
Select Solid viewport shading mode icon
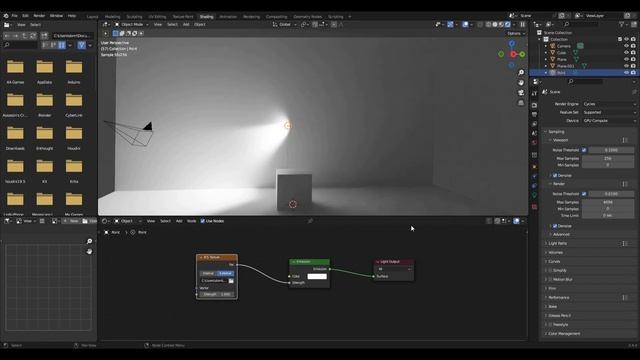(x=495, y=24)
